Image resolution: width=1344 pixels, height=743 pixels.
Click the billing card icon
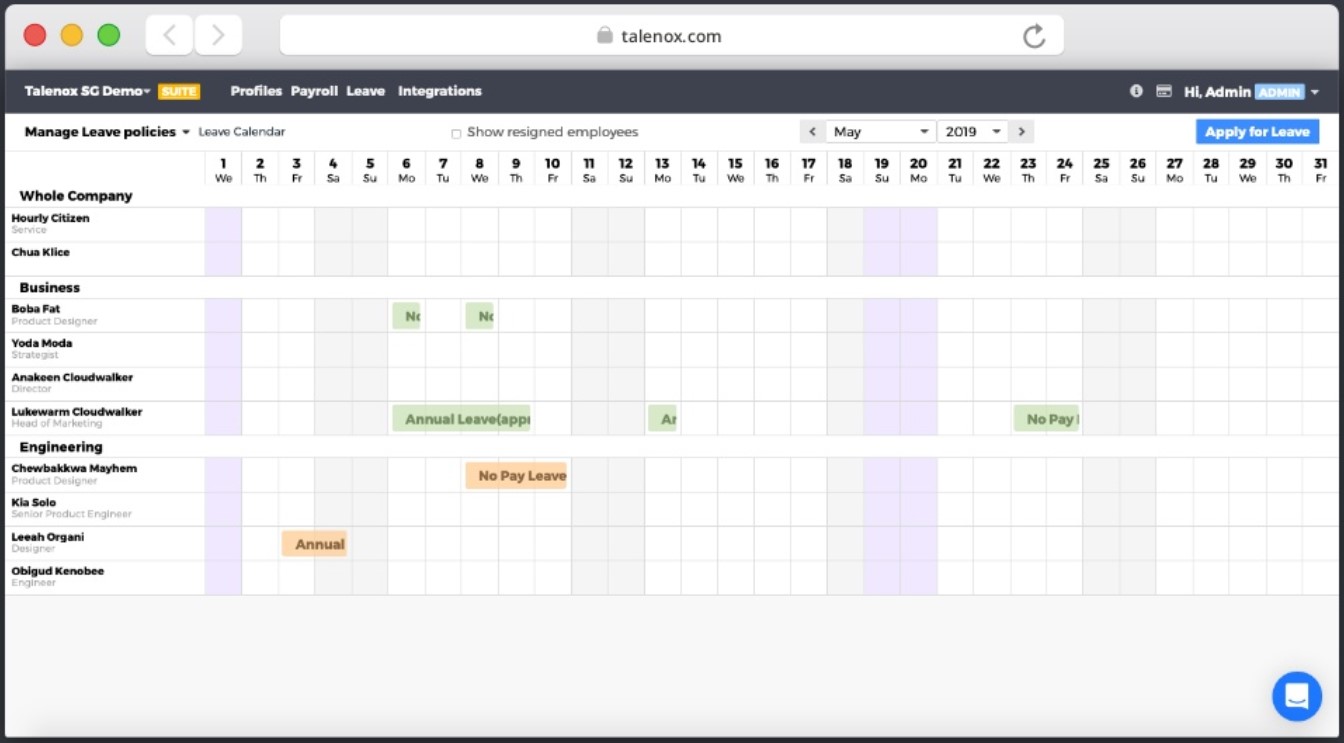pos(1163,91)
